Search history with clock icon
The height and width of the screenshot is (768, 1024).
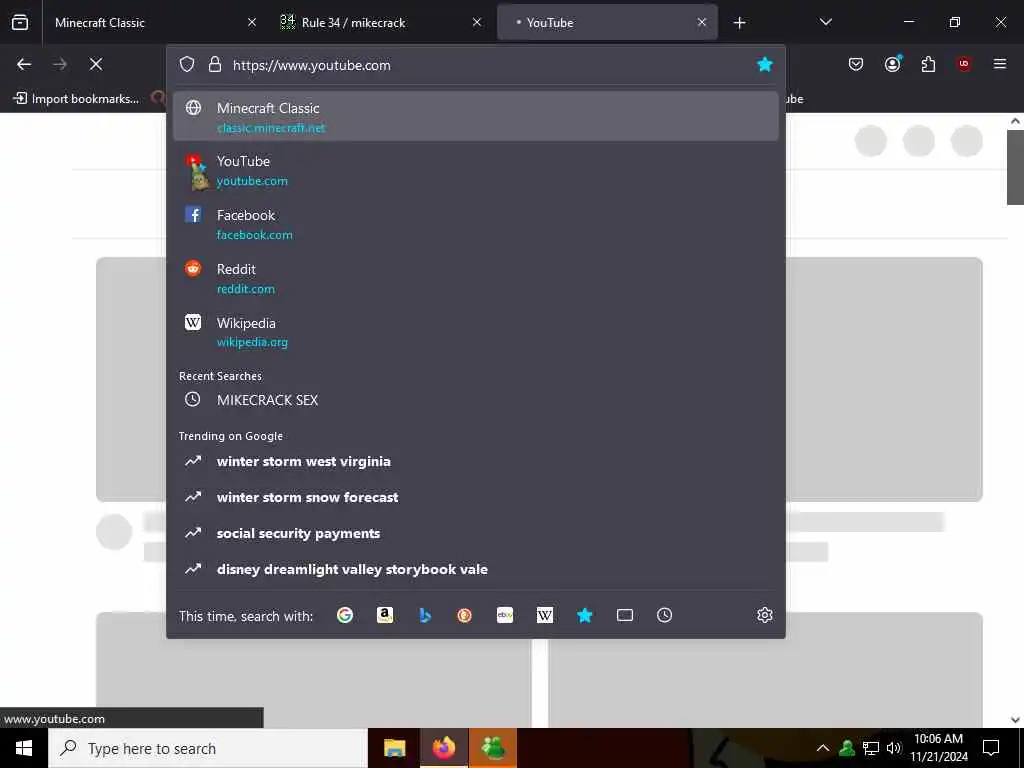(664, 615)
